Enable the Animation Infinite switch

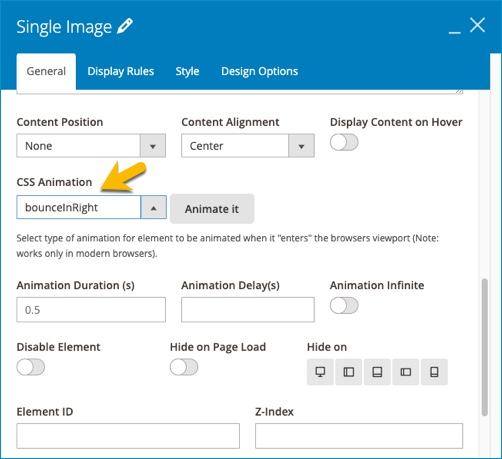point(344,306)
